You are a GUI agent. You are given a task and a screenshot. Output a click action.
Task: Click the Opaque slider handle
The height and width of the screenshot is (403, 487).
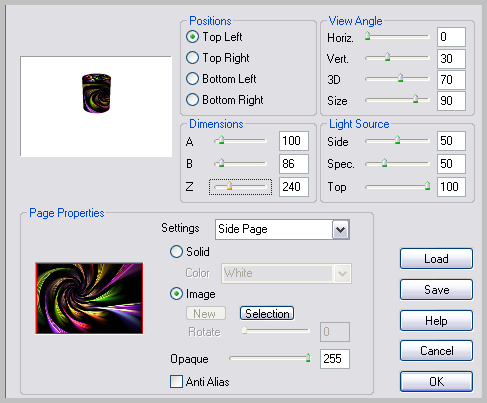(x=308, y=358)
